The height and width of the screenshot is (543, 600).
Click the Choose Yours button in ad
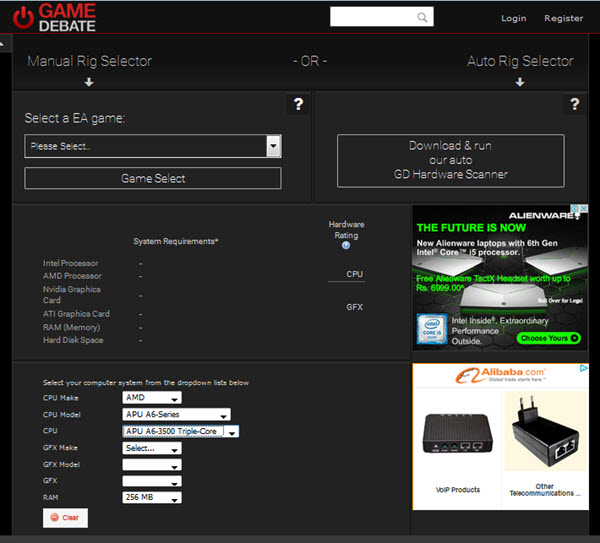(x=549, y=338)
